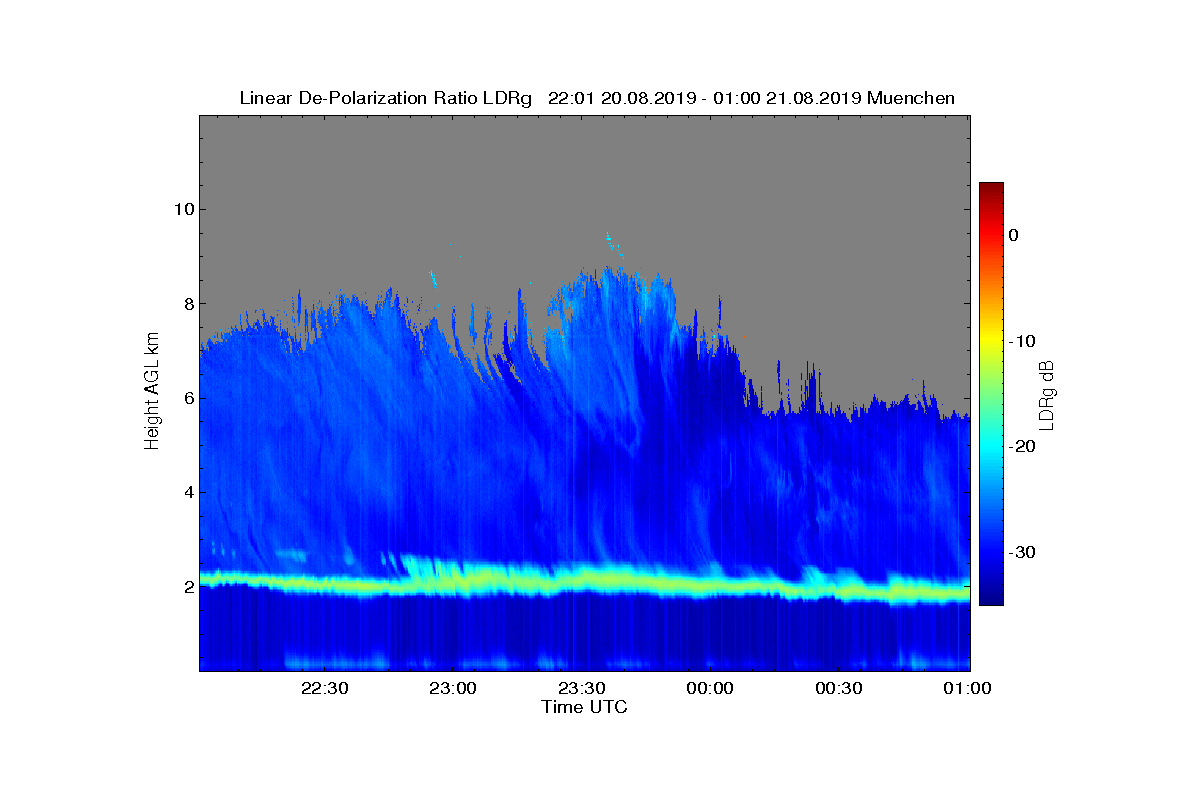Click the height tick label 10
Screen dimensions: 1200x800
[x=183, y=209]
